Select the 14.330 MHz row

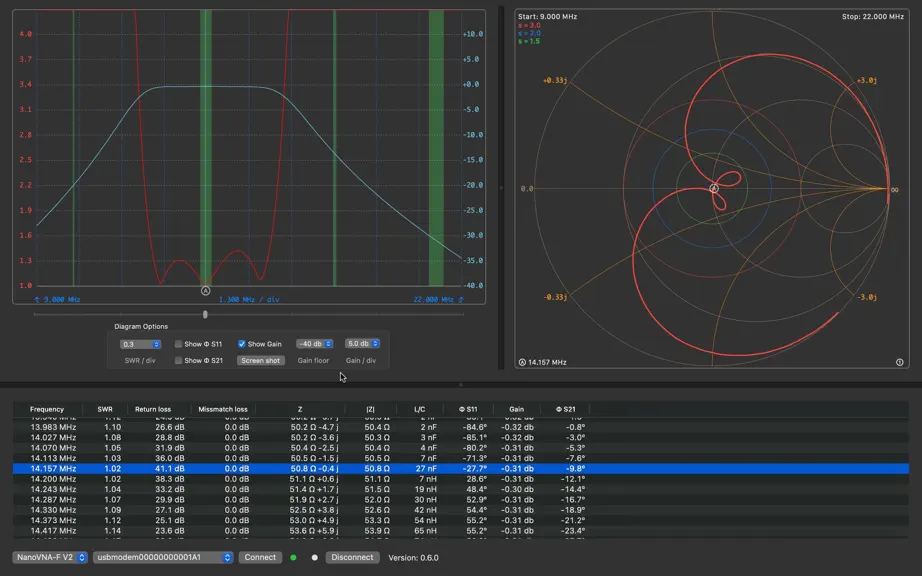tap(461, 510)
